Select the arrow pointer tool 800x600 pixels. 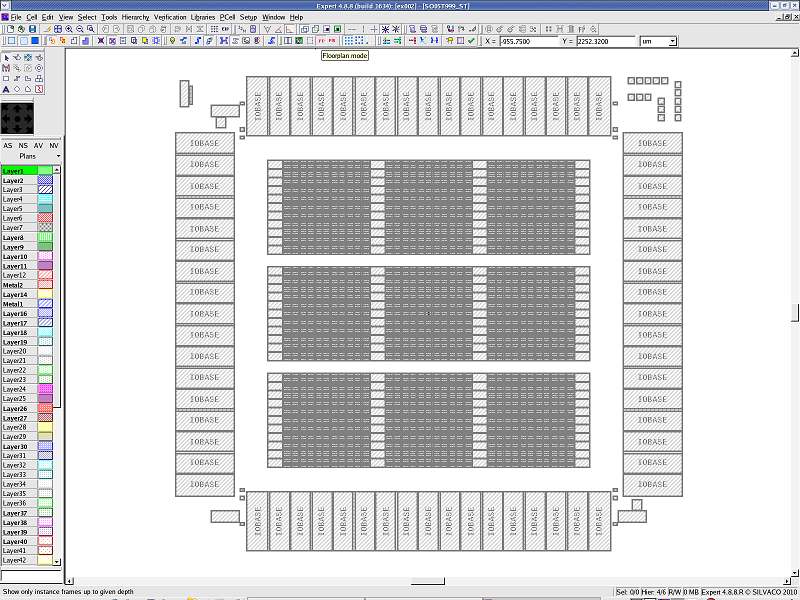(x=6, y=58)
